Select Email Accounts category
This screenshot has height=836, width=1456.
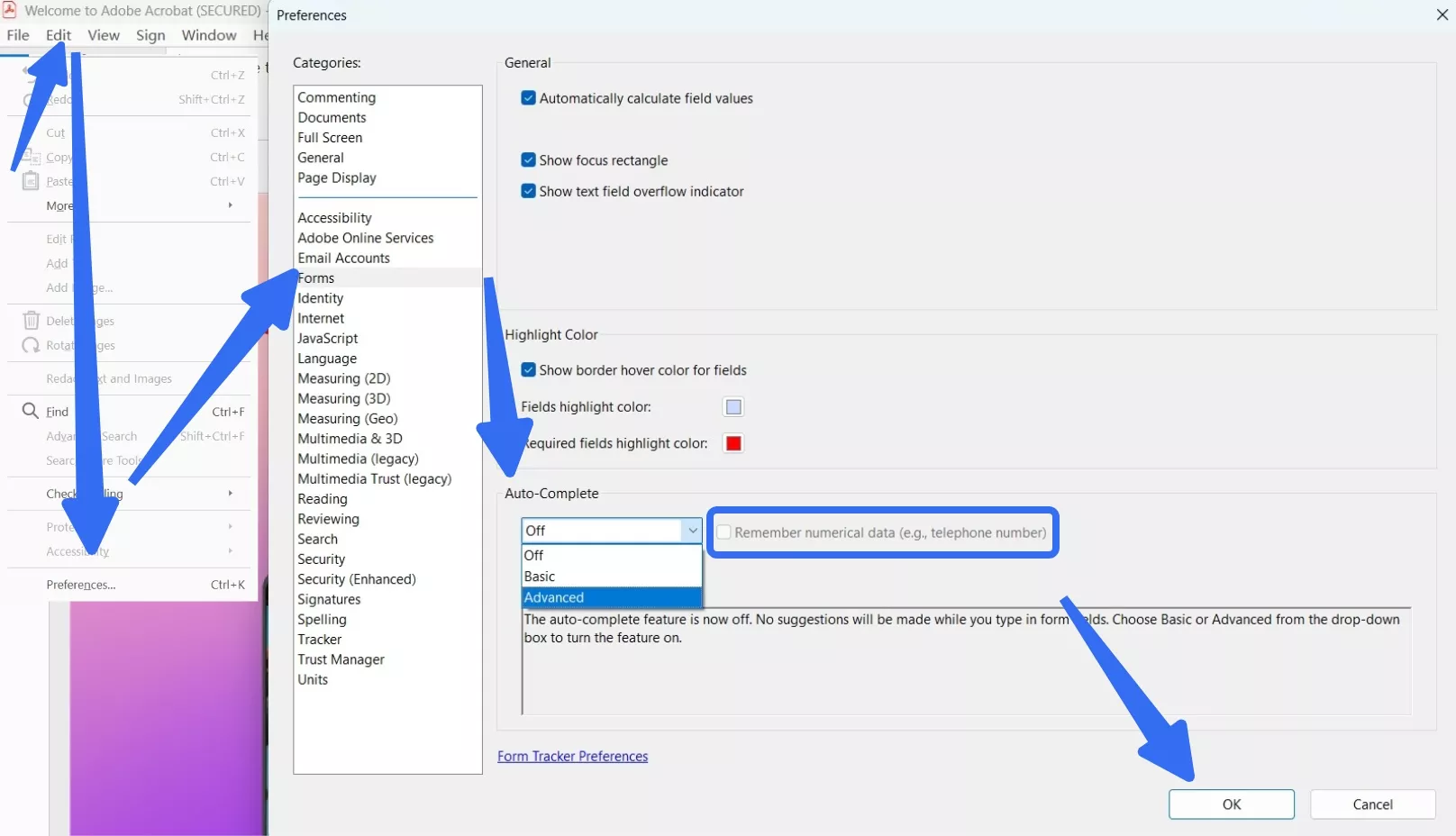click(344, 258)
